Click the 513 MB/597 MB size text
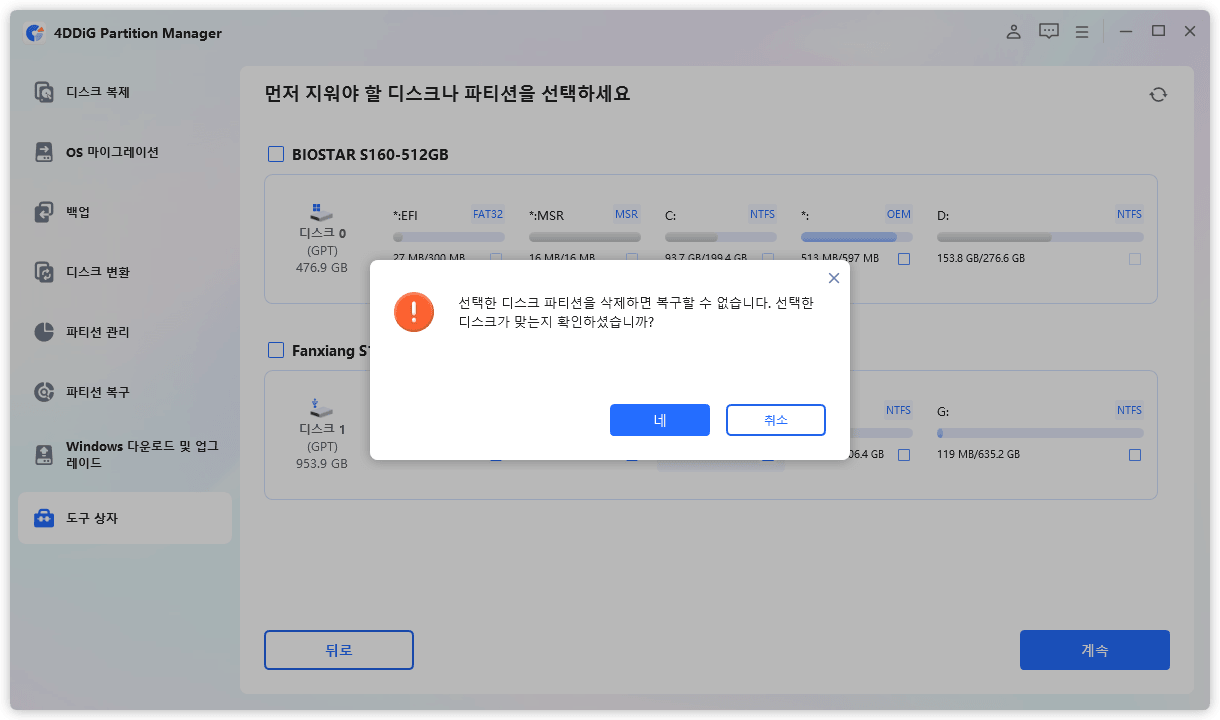This screenshot has height=720, width=1220. tap(840, 259)
